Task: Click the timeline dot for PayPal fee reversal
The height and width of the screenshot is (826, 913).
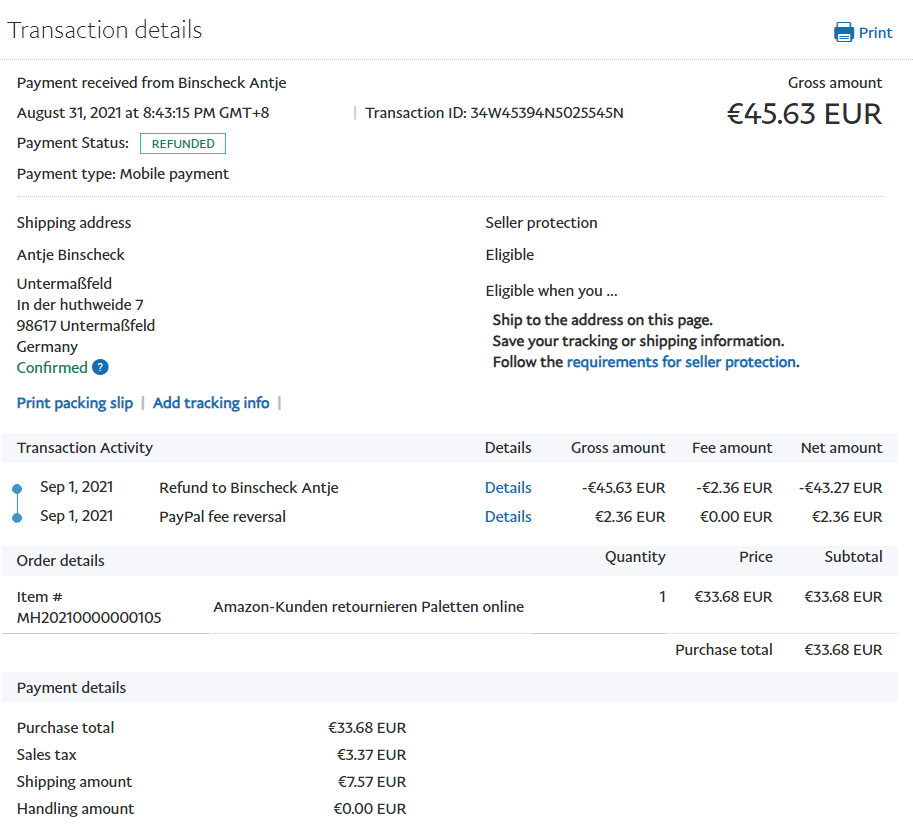Action: point(17,517)
